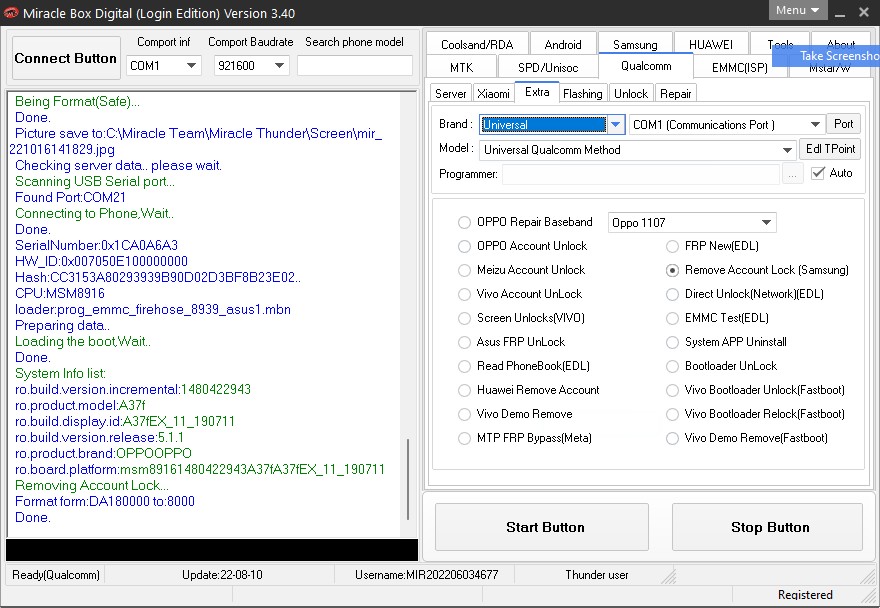Click the Stop Button
Screen dimensions: 880x608
pyautogui.click(x=767, y=527)
